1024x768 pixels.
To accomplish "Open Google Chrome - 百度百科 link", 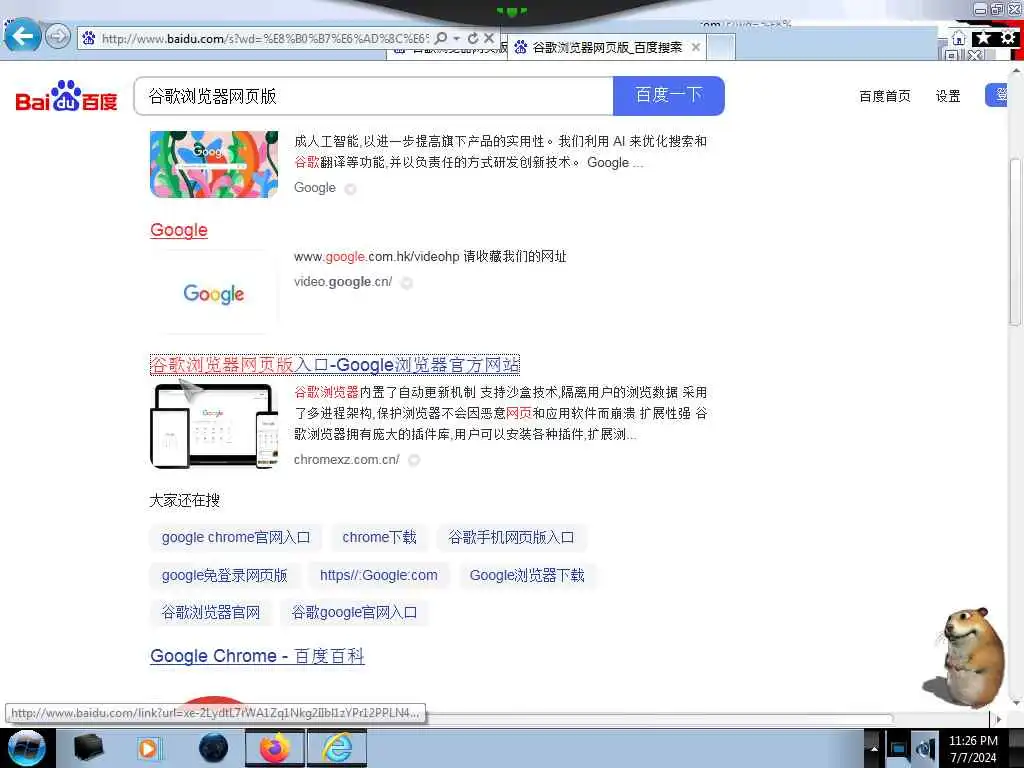I will click(257, 656).
